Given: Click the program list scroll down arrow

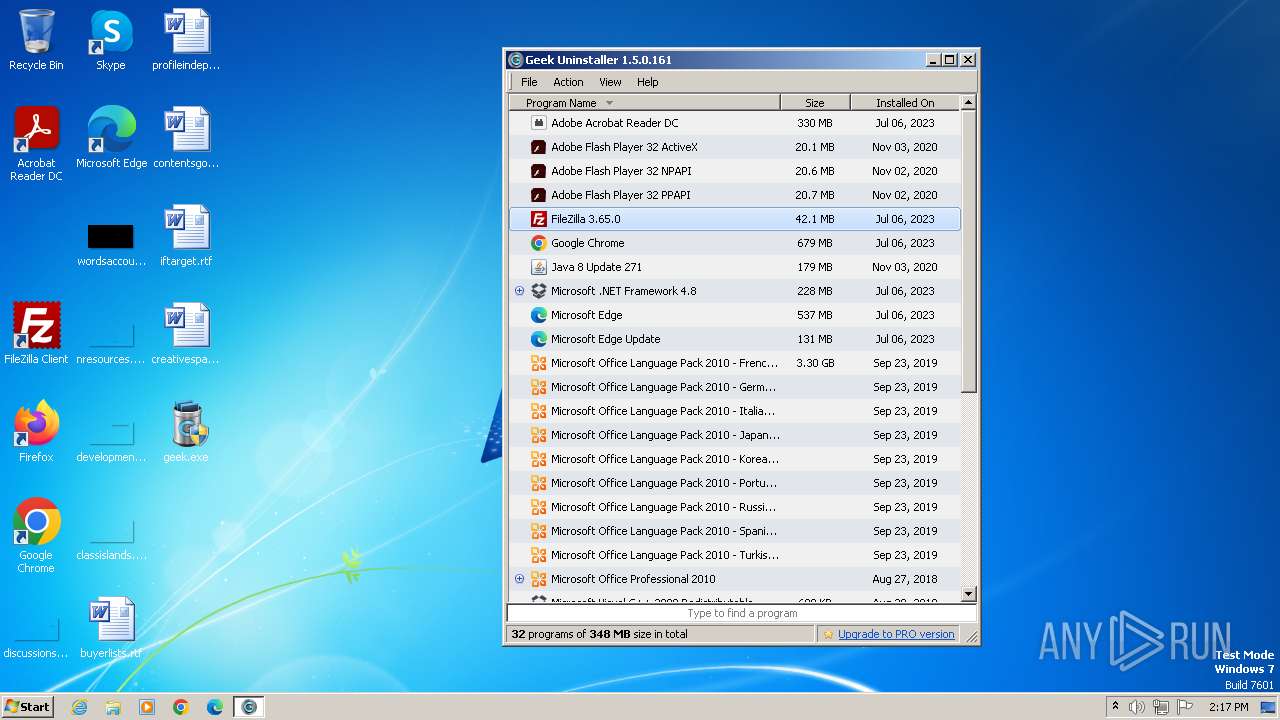Looking at the screenshot, I should 968,594.
